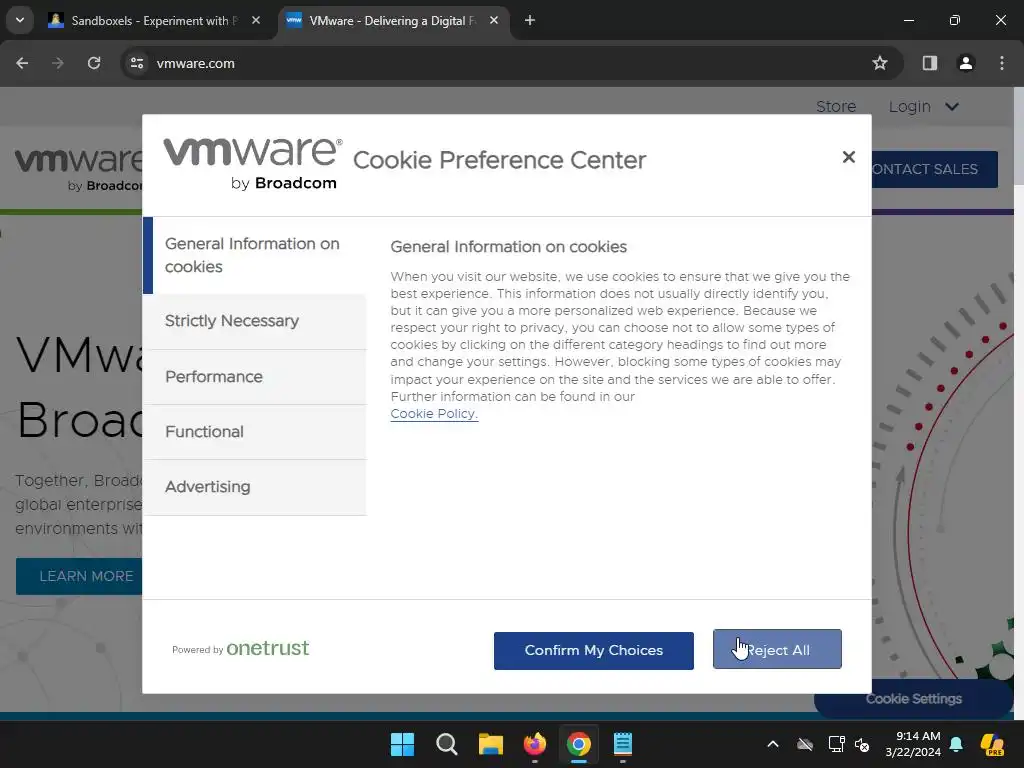Click the Reject All button
The image size is (1024, 768).
(x=777, y=649)
